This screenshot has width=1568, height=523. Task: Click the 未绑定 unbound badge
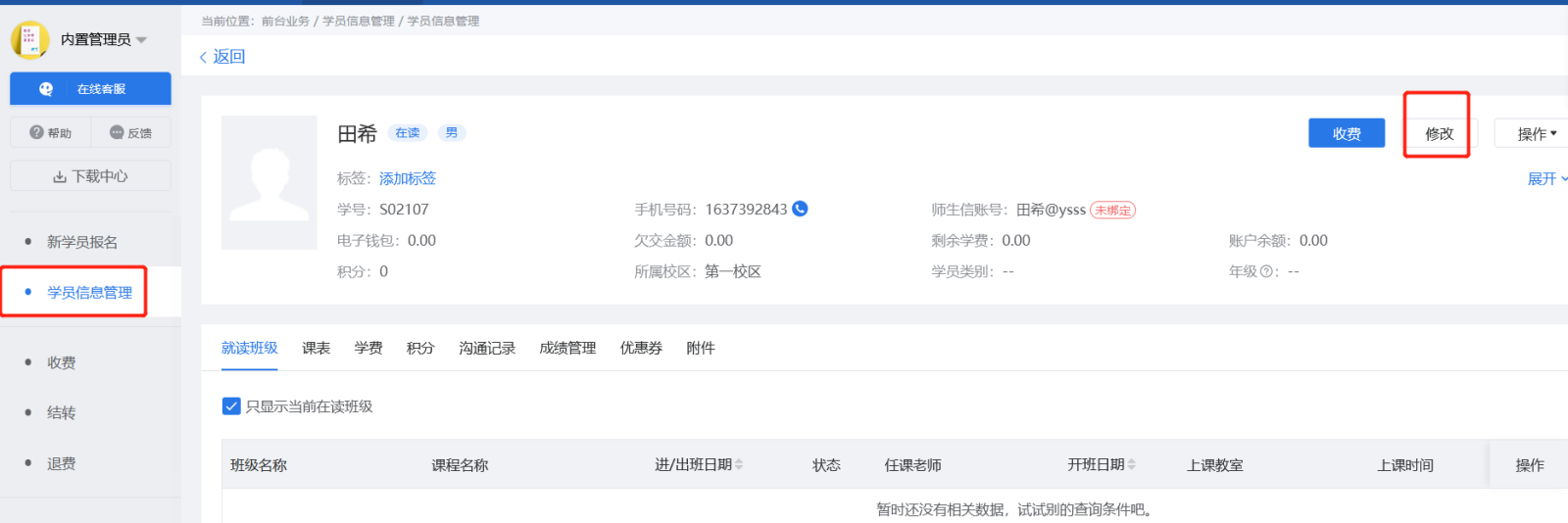pyautogui.click(x=1113, y=210)
